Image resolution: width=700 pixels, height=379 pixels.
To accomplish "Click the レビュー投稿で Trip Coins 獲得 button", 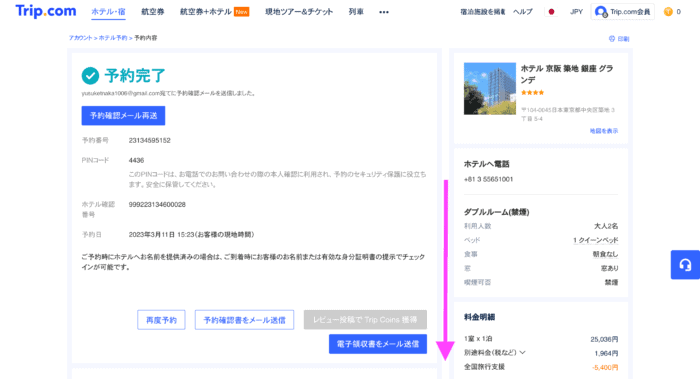I will click(365, 320).
